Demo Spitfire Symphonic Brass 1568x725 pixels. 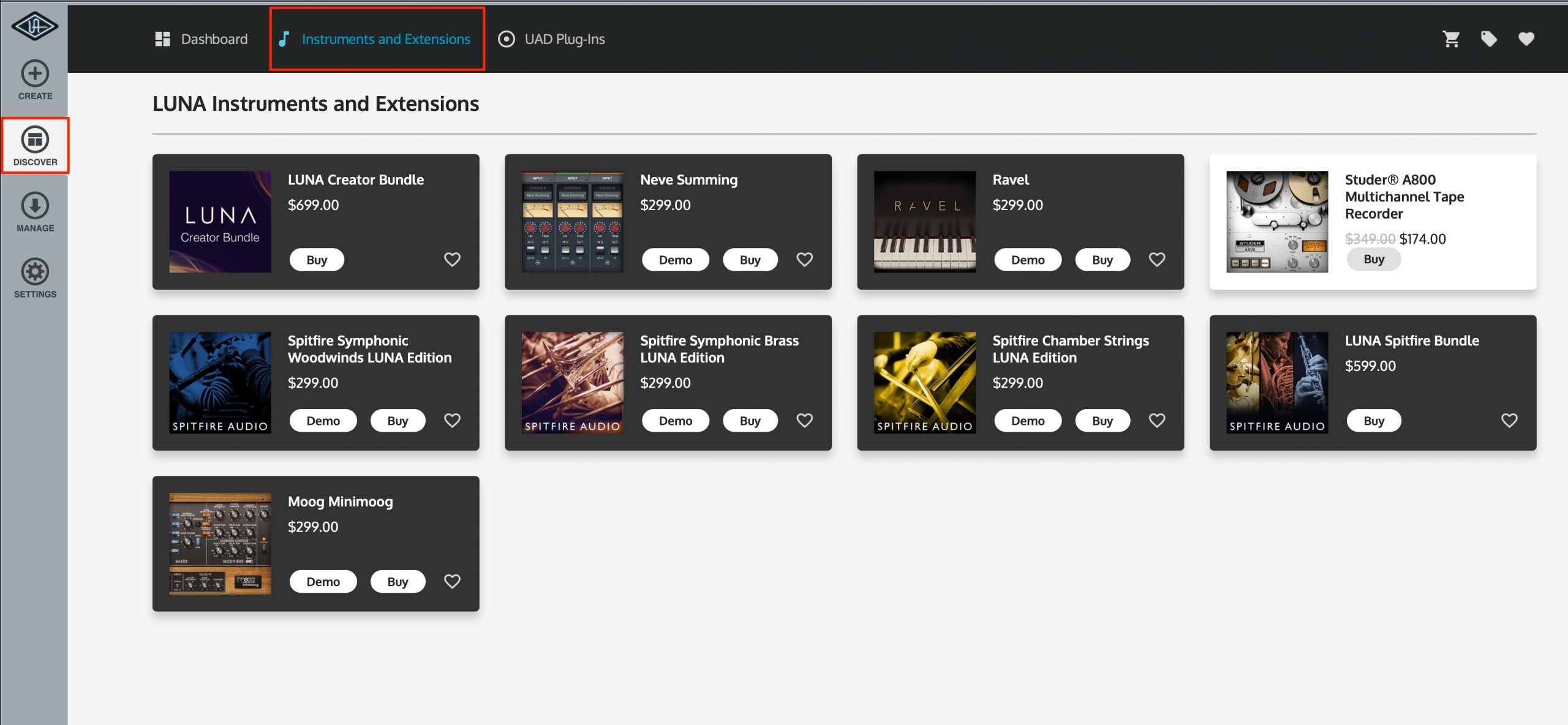pyautogui.click(x=676, y=421)
